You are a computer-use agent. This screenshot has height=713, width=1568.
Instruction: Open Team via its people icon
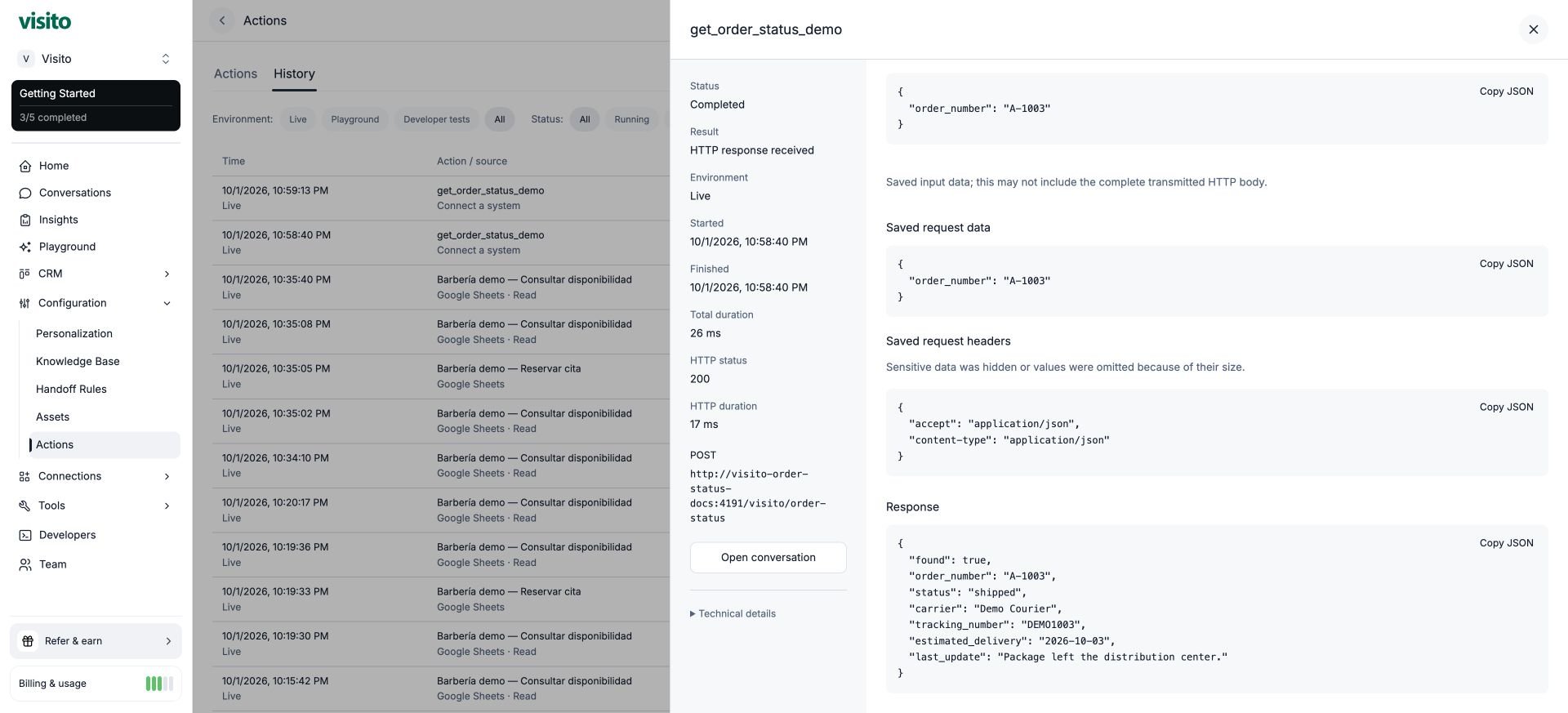(x=25, y=564)
